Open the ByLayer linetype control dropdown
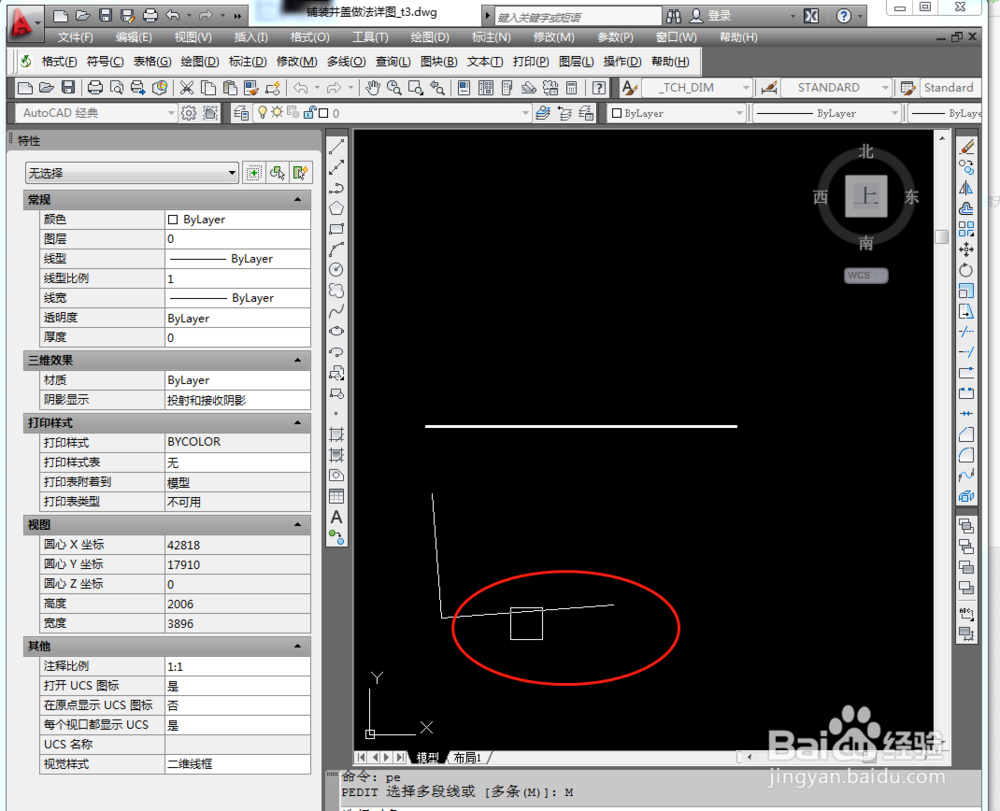1000x811 pixels. coord(826,113)
